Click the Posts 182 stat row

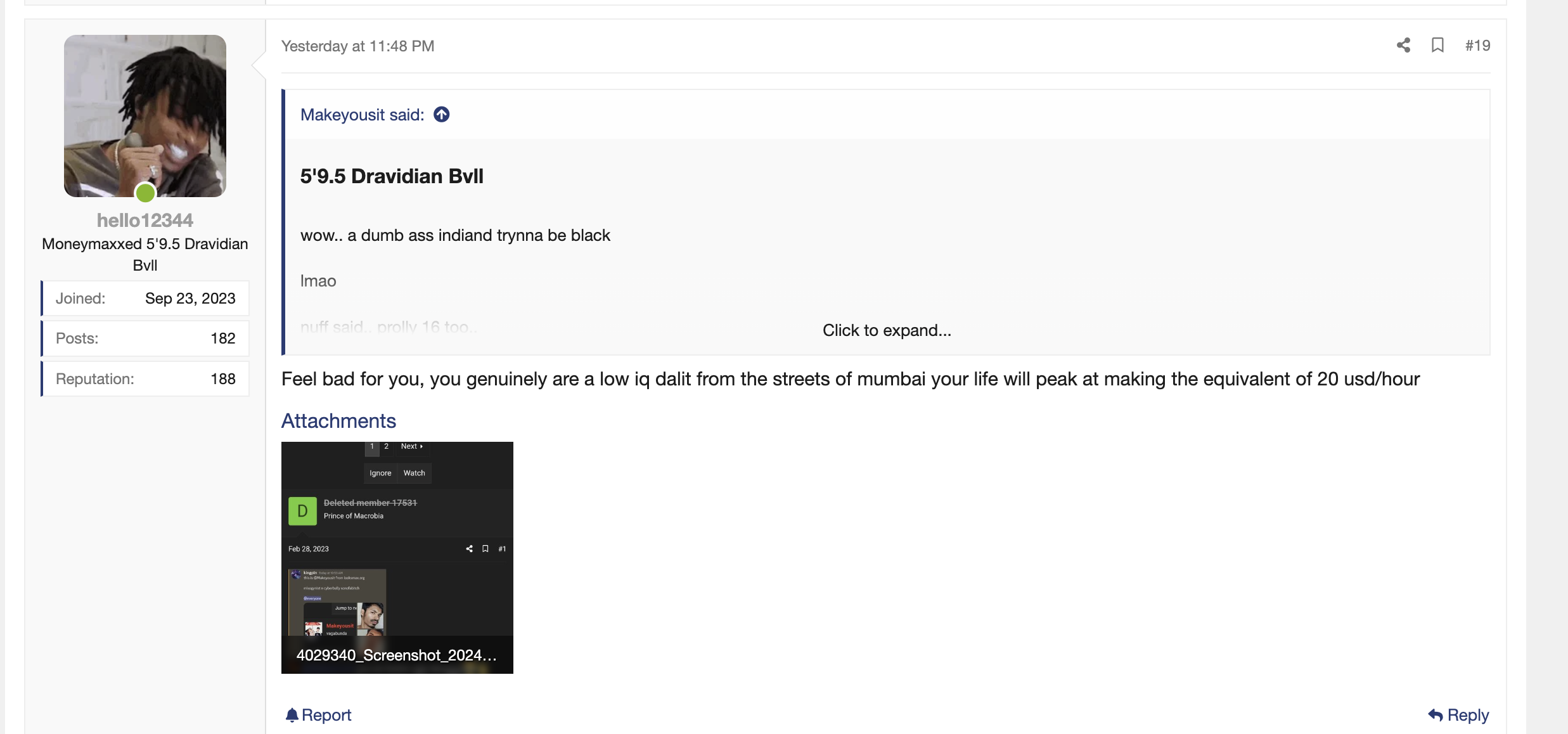(145, 338)
